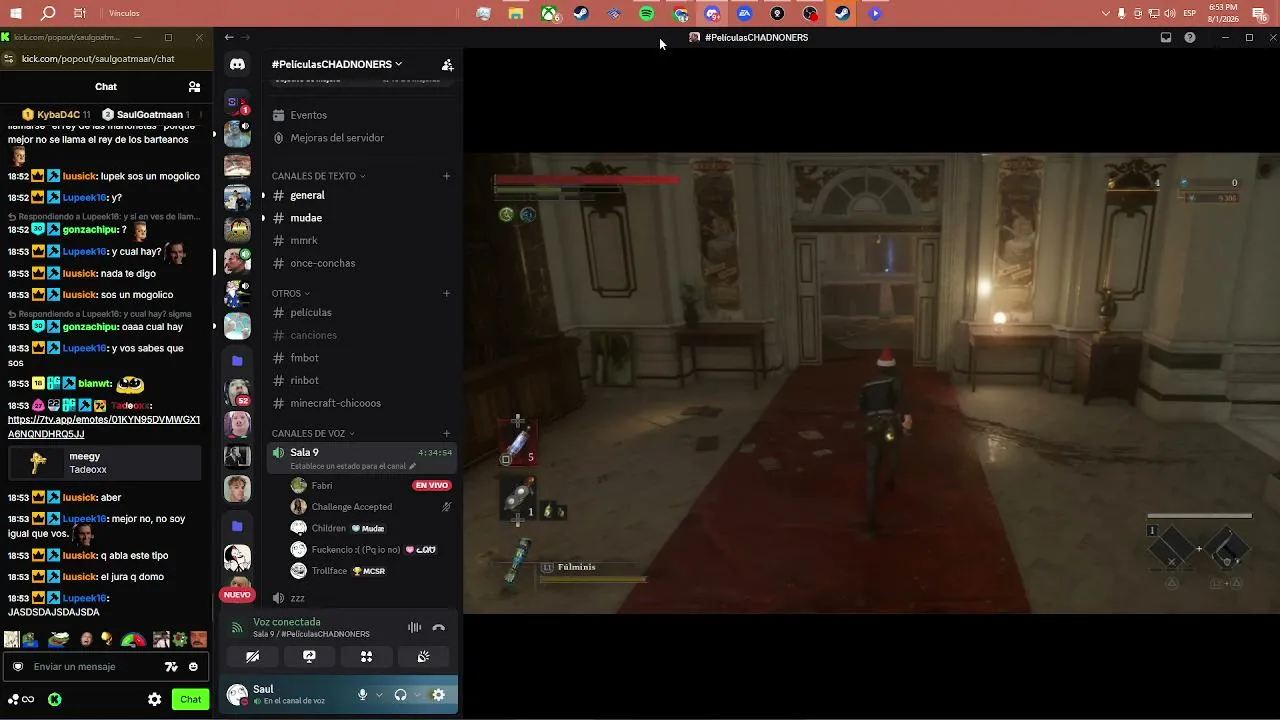Viewport: 1280px width, 720px height.
Task: Share your screen in the voice channel
Action: click(309, 657)
